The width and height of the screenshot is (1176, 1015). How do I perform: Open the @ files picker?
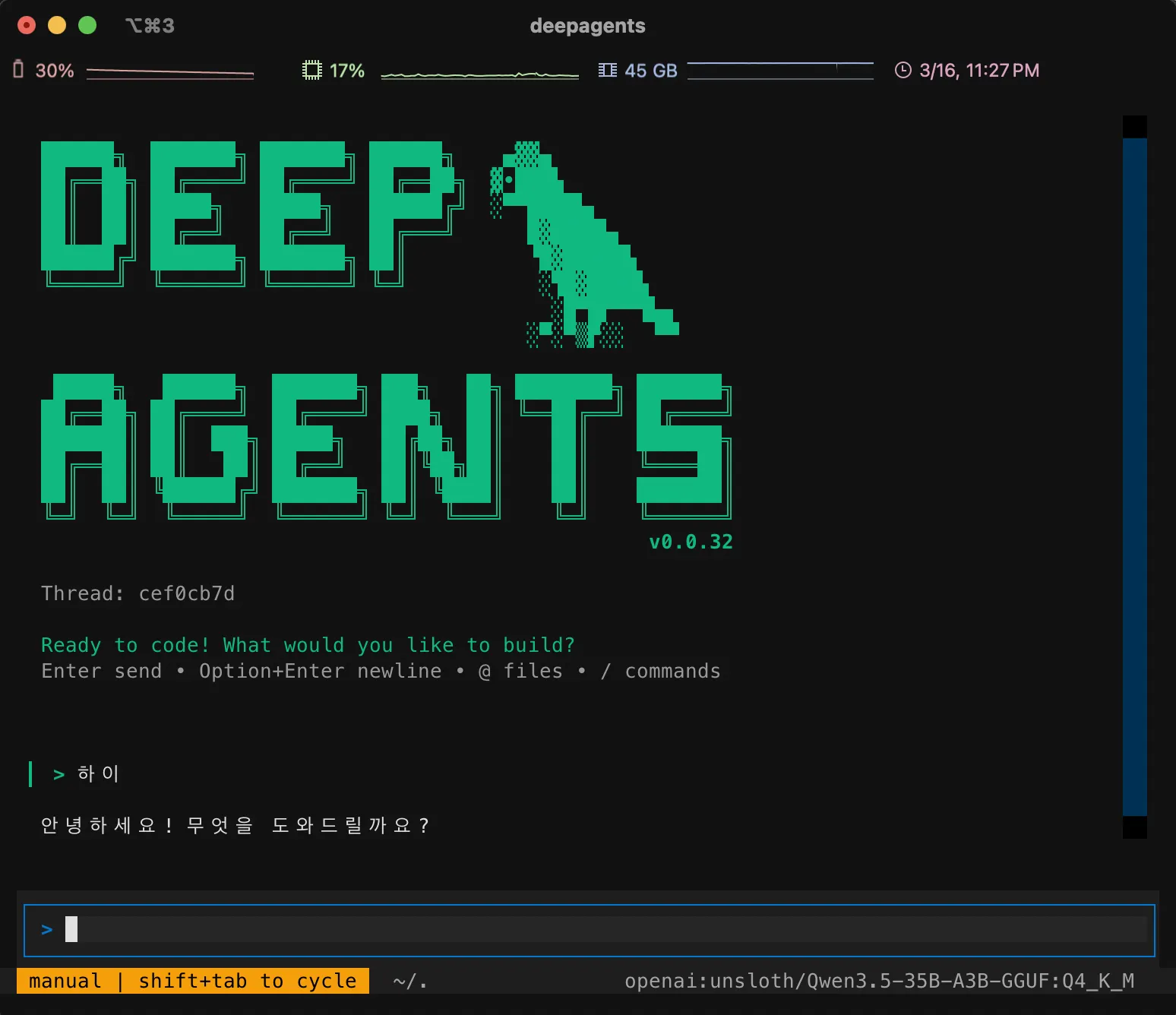(520, 671)
